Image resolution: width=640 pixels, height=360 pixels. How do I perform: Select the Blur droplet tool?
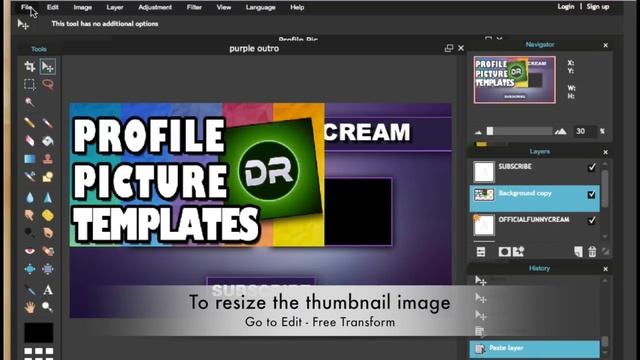point(29,198)
